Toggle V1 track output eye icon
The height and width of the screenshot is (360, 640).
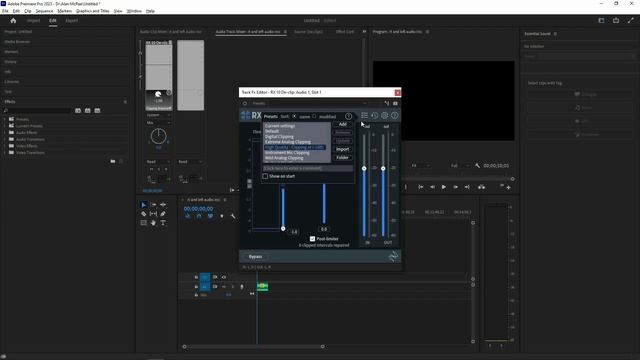tap(224, 277)
